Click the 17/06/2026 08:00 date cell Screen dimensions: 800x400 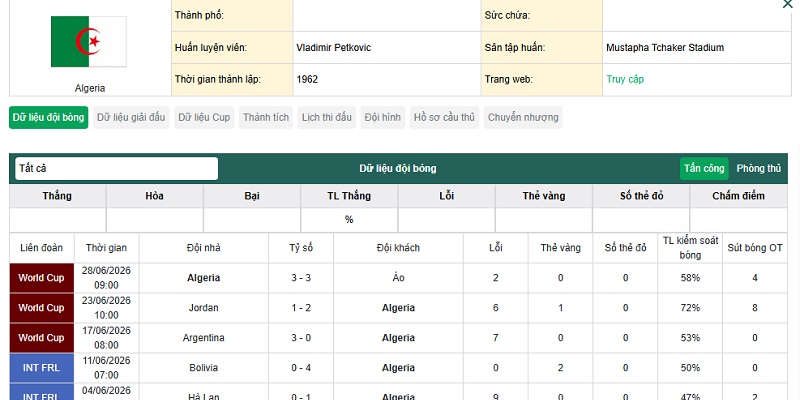pos(106,338)
